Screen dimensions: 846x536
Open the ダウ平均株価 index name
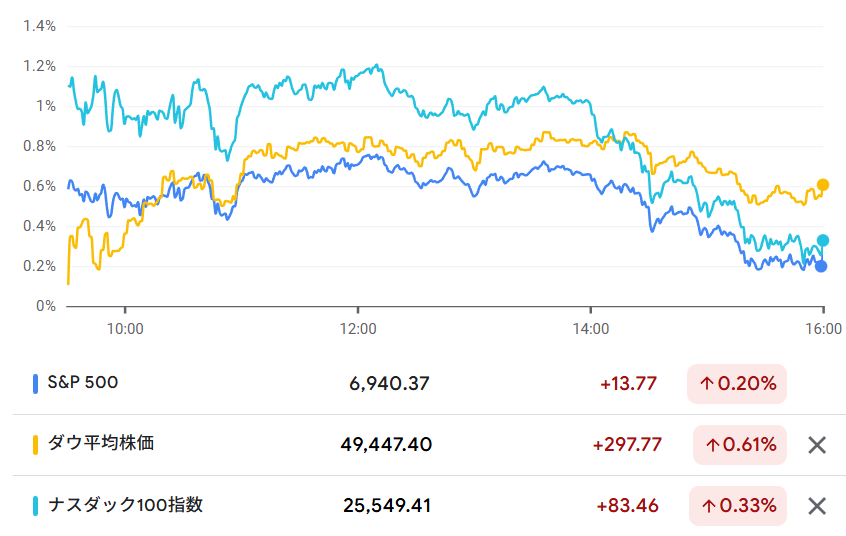coord(101,444)
